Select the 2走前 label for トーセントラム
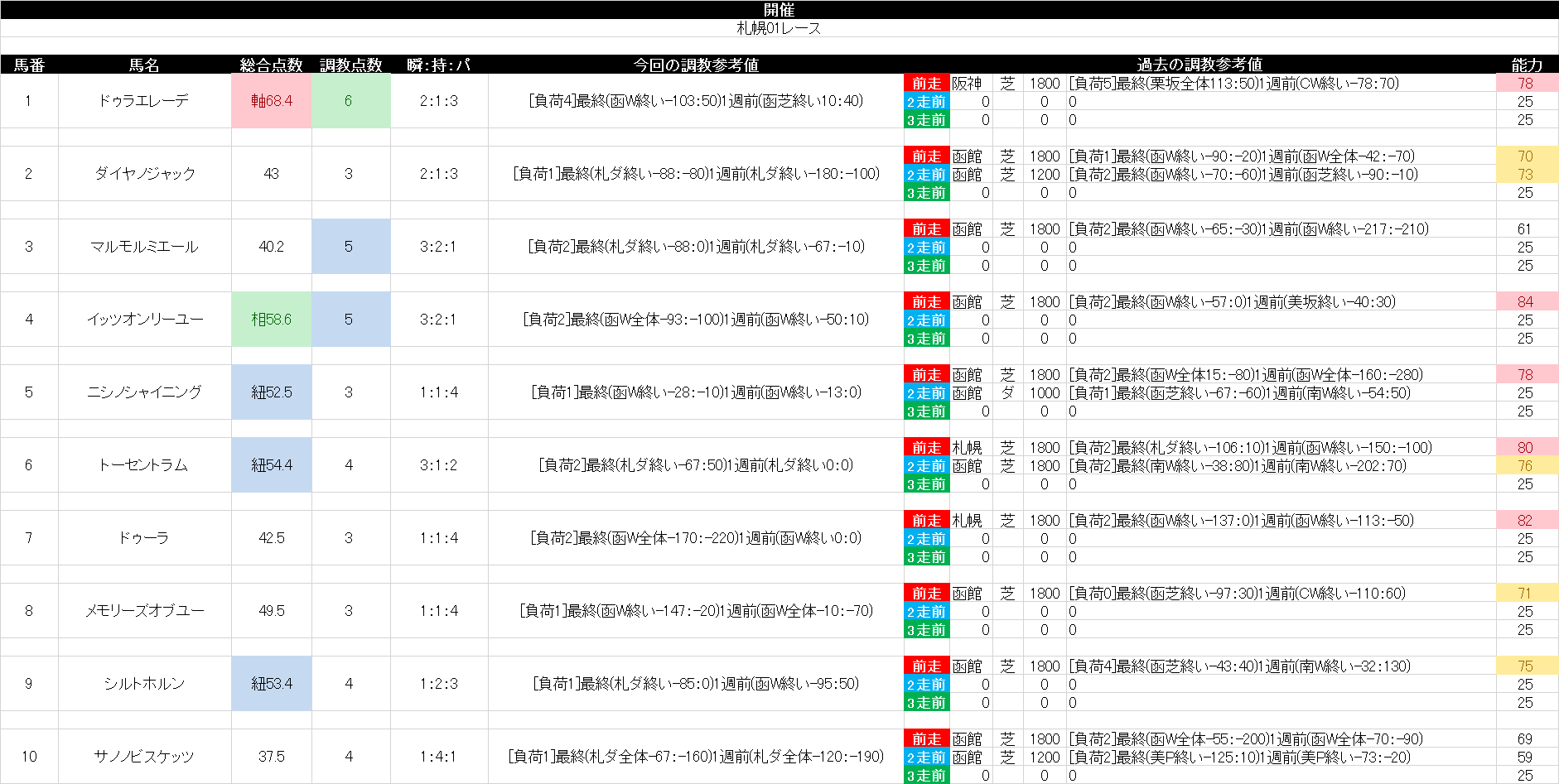Image resolution: width=1559 pixels, height=784 pixels. coord(926,466)
